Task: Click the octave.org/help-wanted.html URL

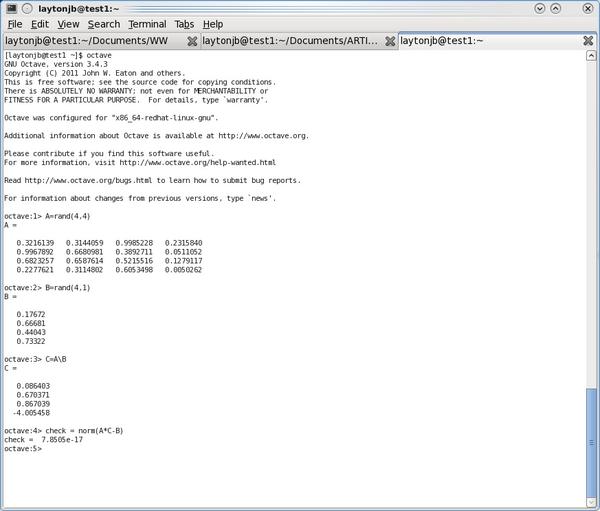Action: (x=197, y=162)
